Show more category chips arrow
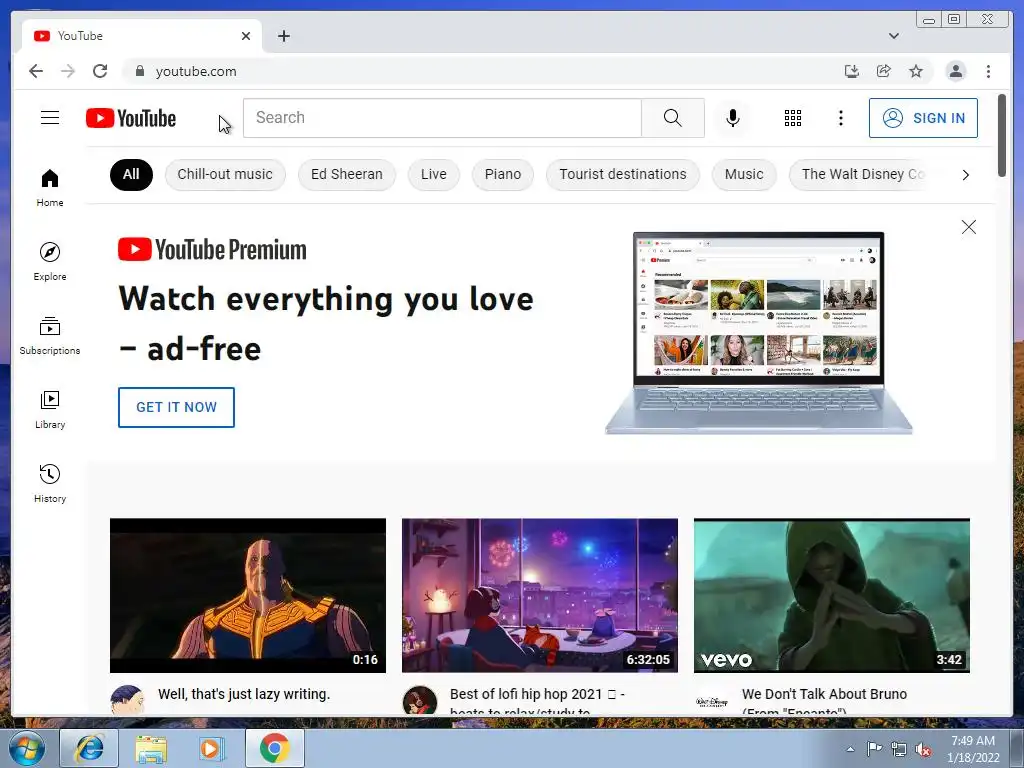The width and height of the screenshot is (1024, 768). tap(965, 175)
